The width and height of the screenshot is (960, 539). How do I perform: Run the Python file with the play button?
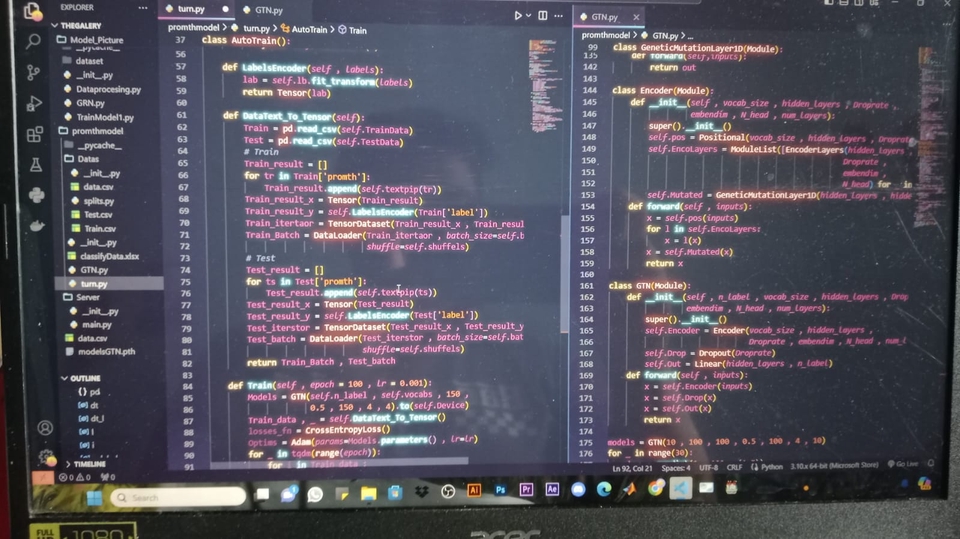[518, 15]
